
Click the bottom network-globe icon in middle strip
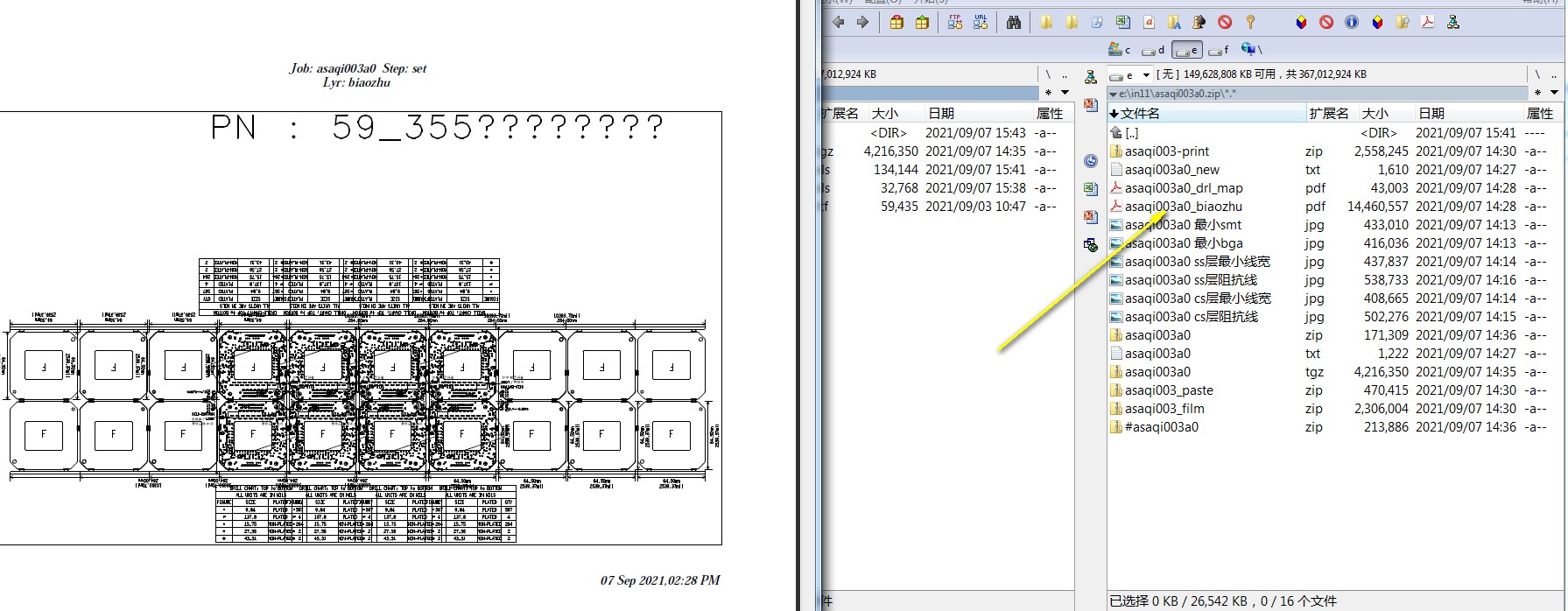click(1091, 245)
